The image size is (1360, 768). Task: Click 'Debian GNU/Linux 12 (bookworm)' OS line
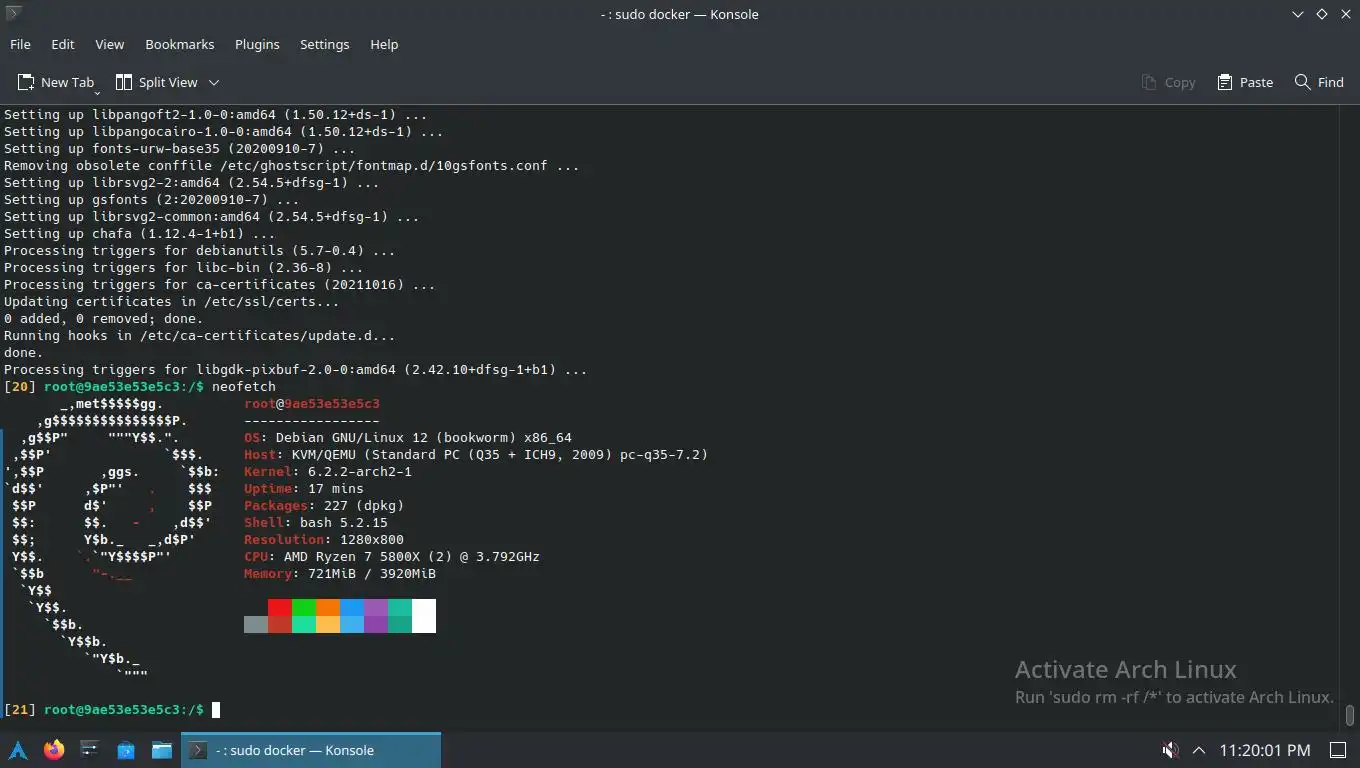[x=408, y=438]
